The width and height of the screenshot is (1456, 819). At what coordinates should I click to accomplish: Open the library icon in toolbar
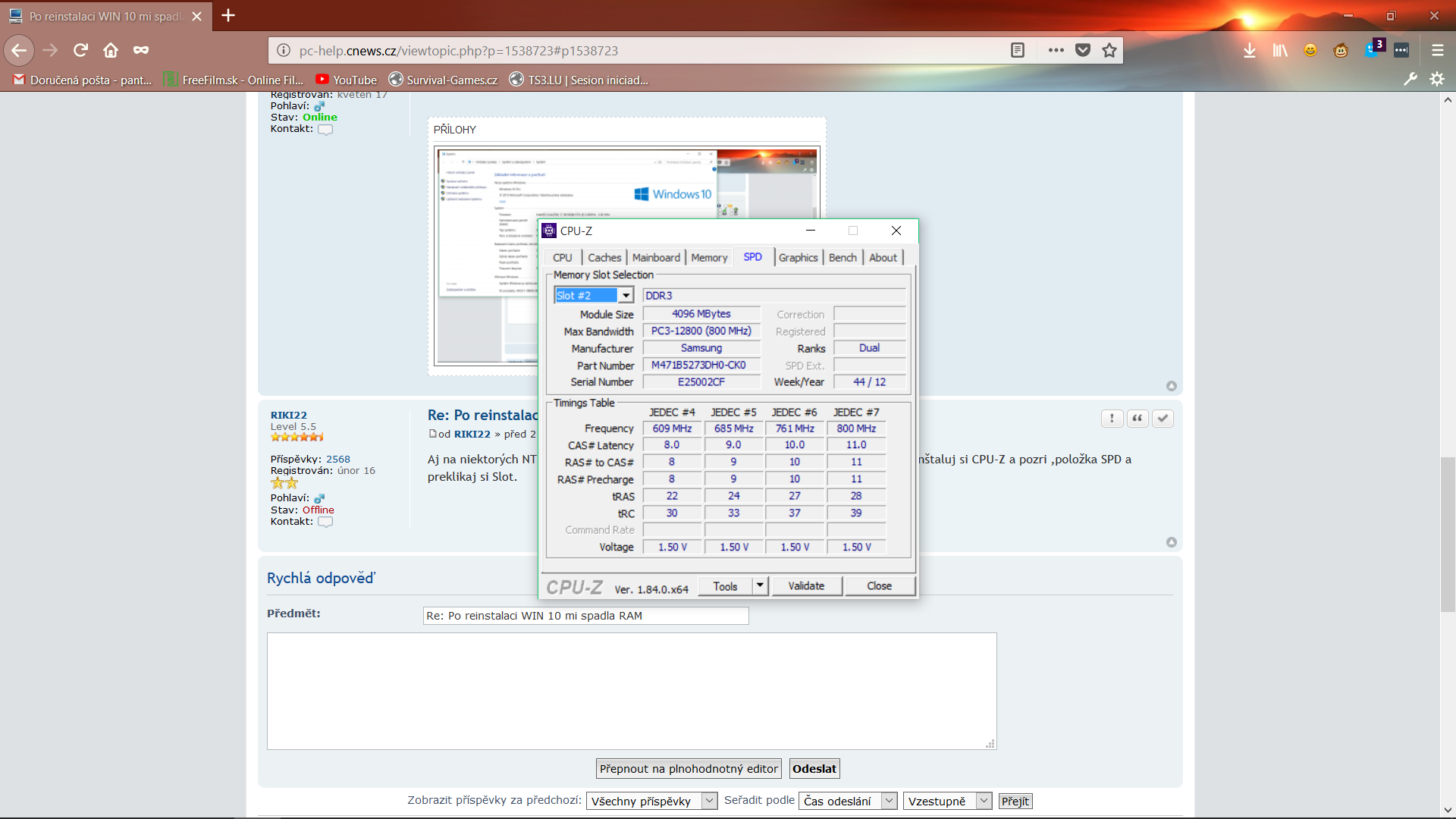point(1280,50)
